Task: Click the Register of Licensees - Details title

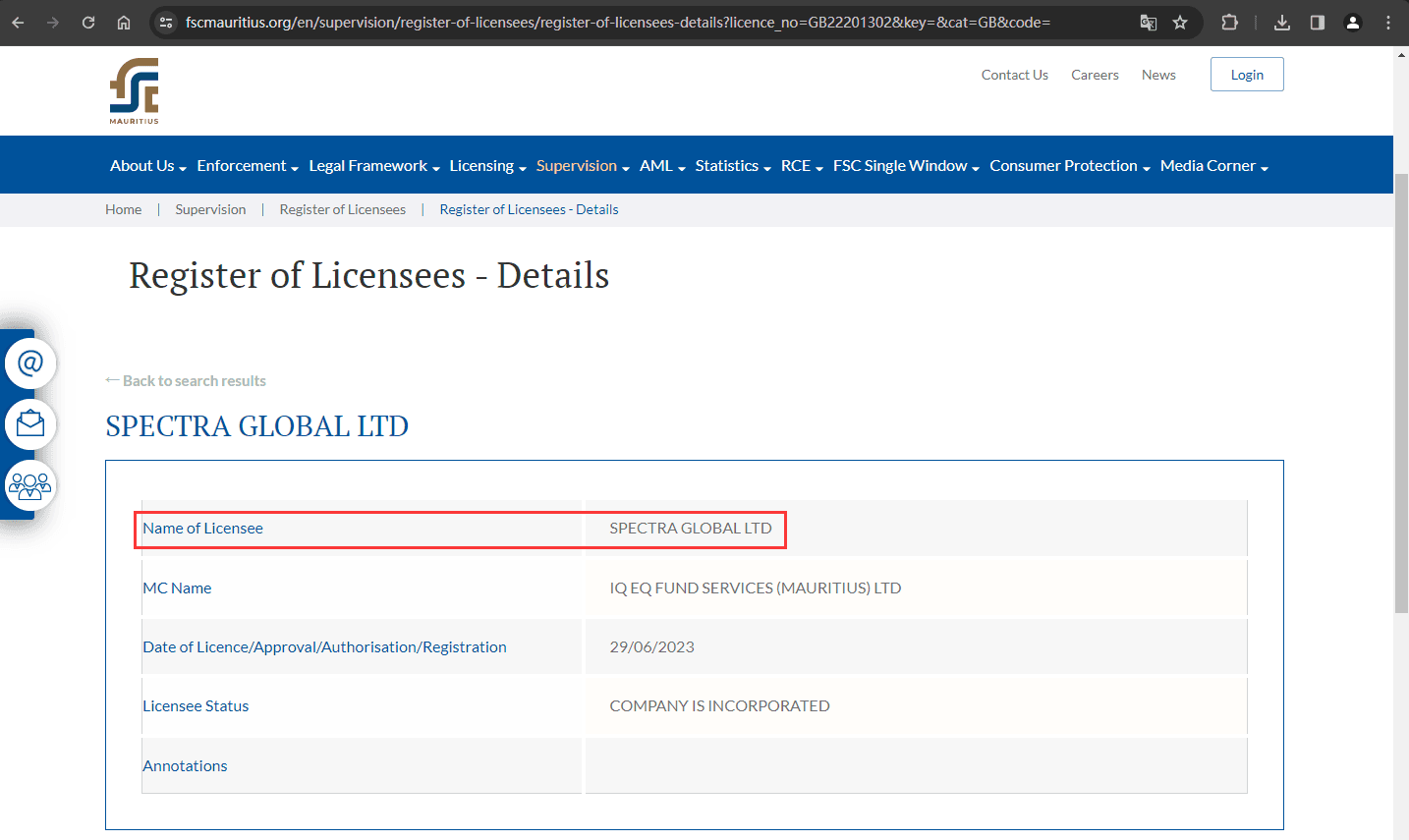Action: (x=368, y=276)
